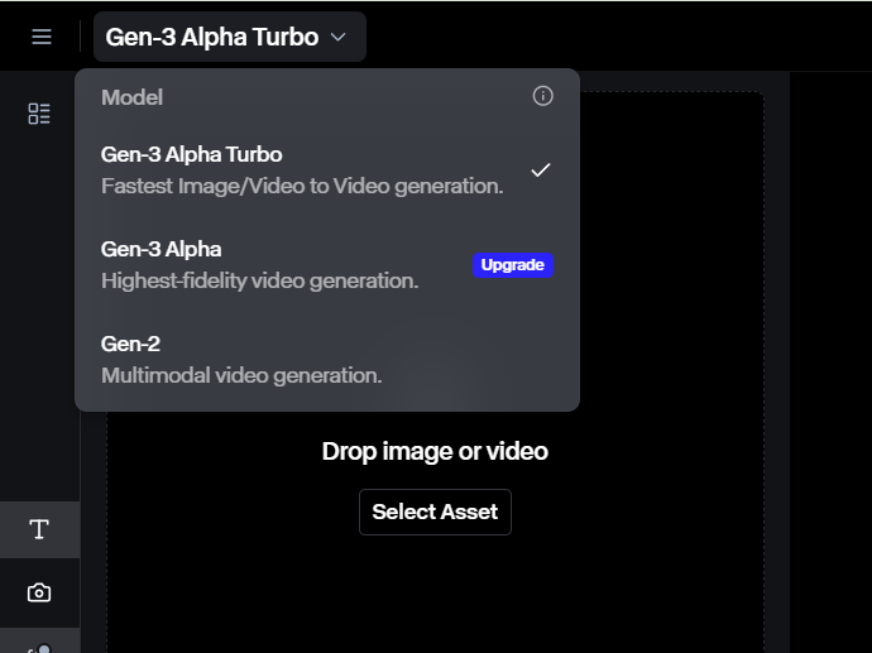Click the checkmark beside Gen-3 Alpha Turbo

(x=540, y=170)
